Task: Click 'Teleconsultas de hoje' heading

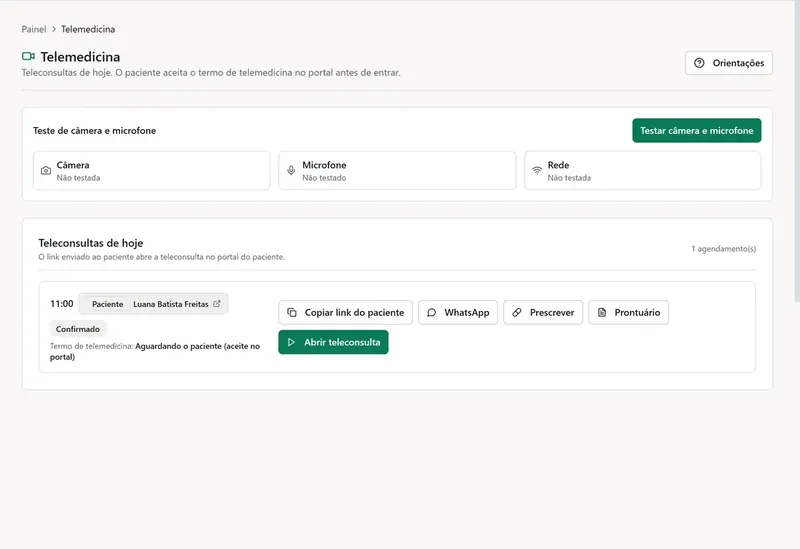Action: pos(91,243)
